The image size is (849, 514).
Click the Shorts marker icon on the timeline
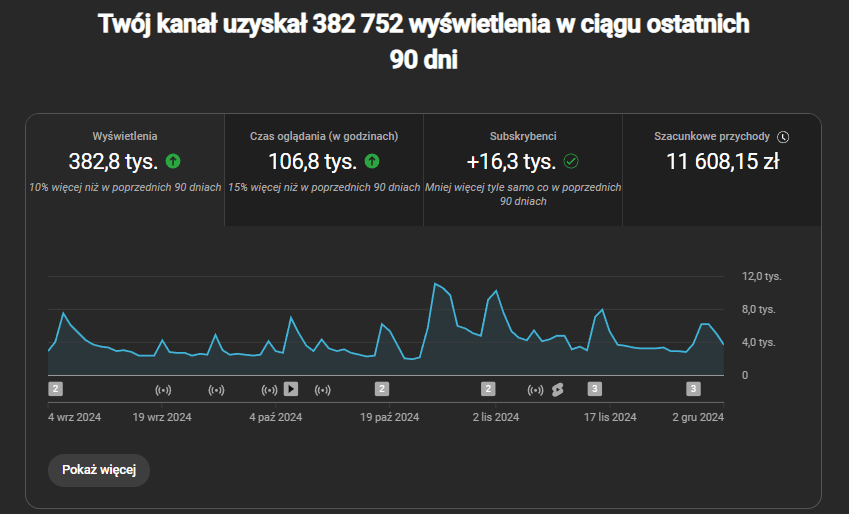[x=558, y=389]
